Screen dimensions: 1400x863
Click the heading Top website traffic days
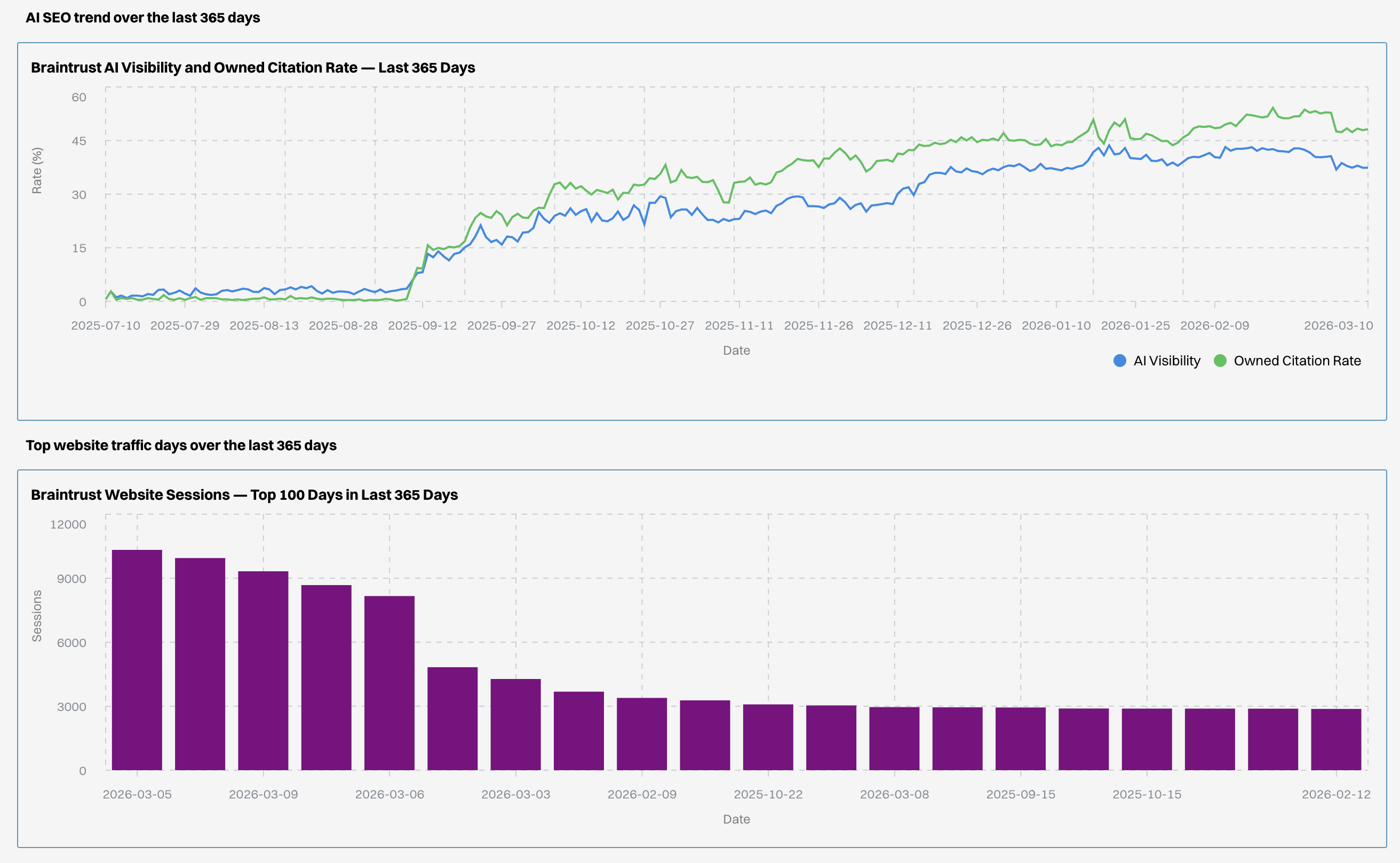pyautogui.click(x=182, y=446)
